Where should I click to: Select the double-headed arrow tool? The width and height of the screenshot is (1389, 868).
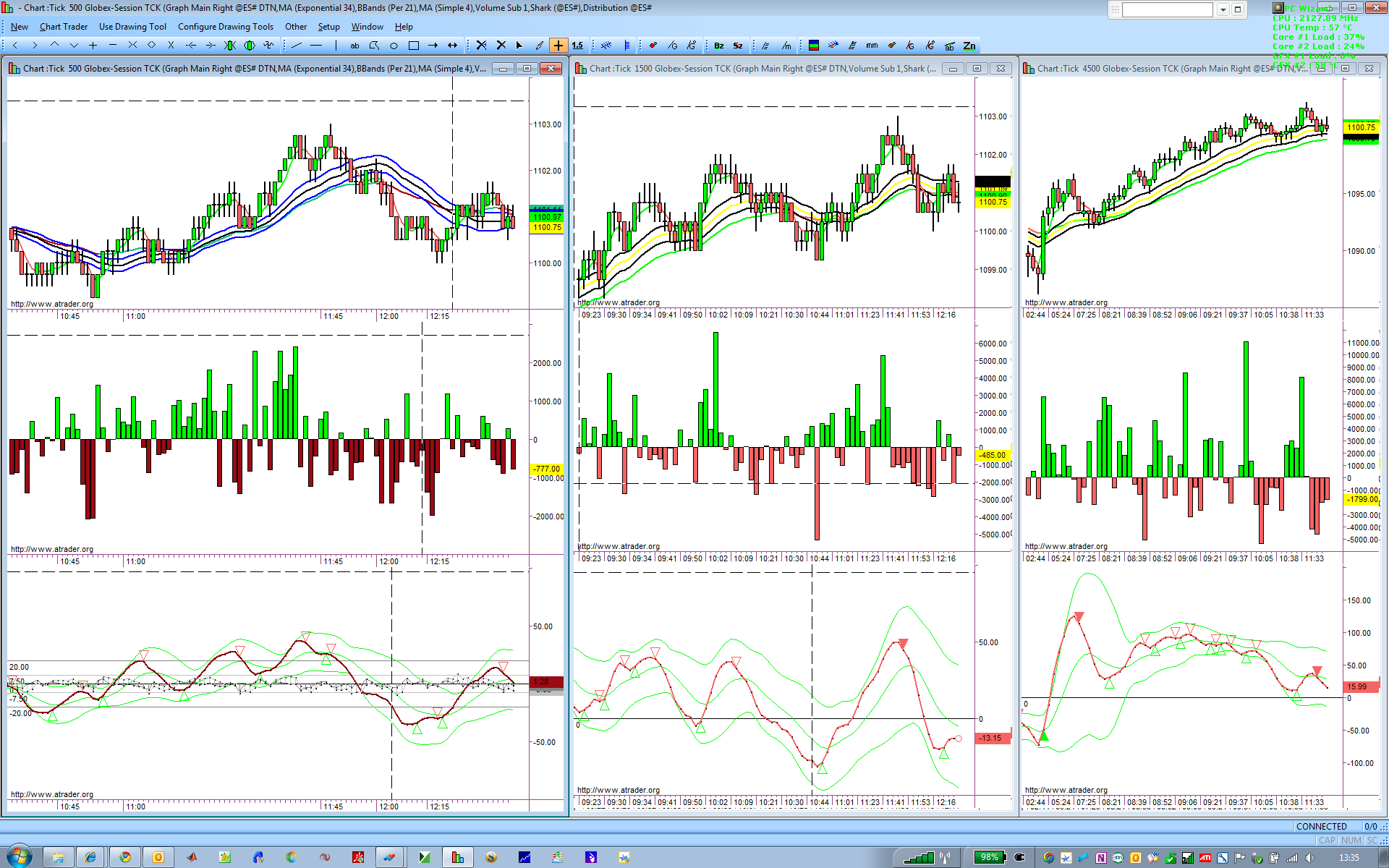click(x=452, y=46)
